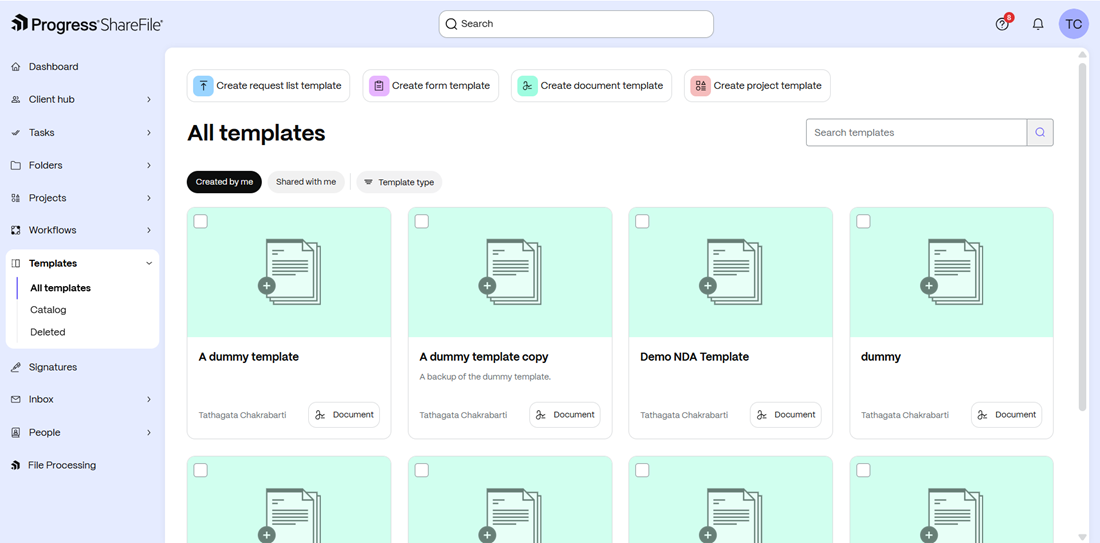Click the purple form template icon
This screenshot has height=543, width=1100.
coord(379,86)
